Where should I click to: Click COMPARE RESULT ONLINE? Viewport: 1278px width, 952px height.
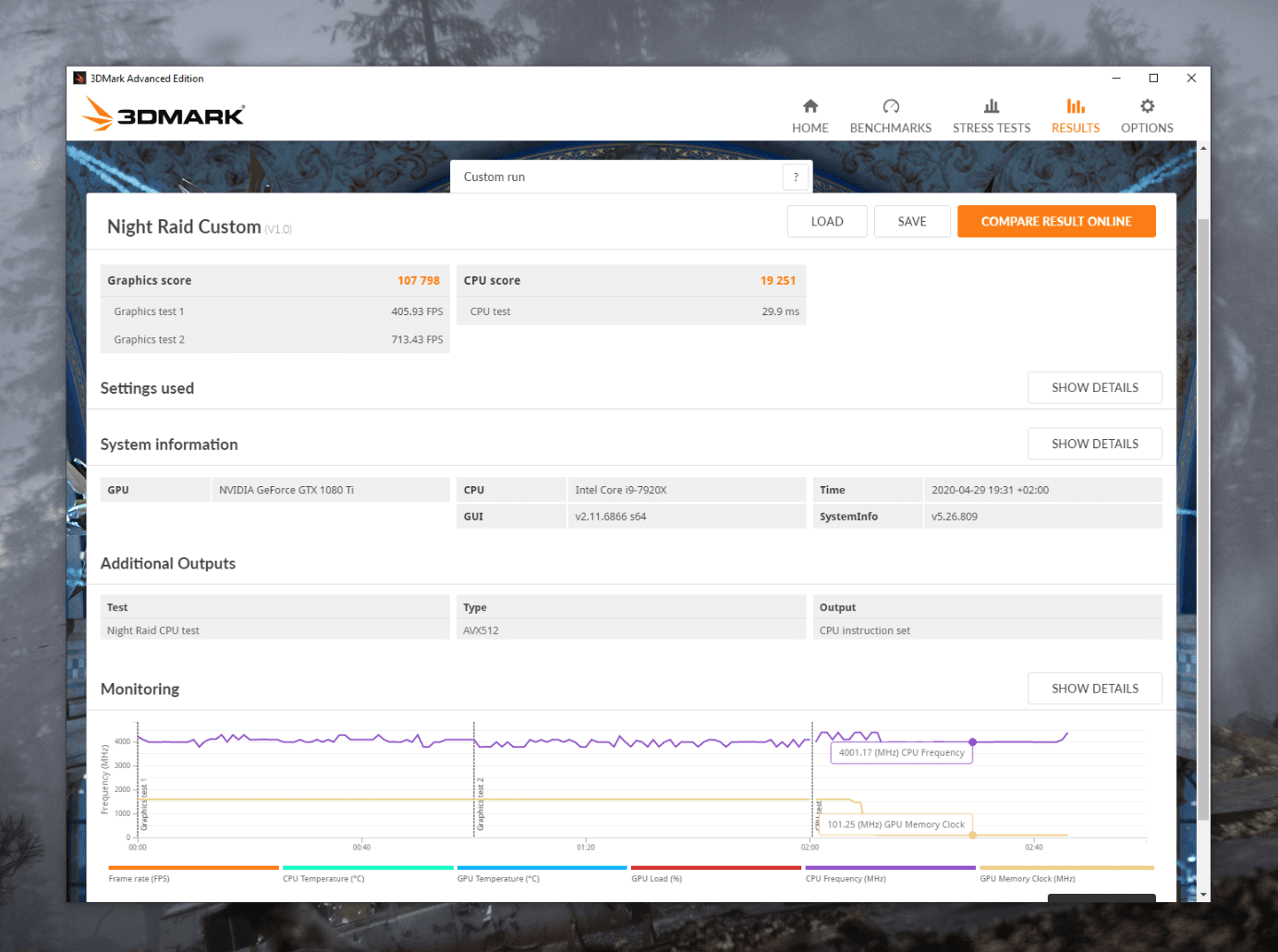[x=1056, y=222]
